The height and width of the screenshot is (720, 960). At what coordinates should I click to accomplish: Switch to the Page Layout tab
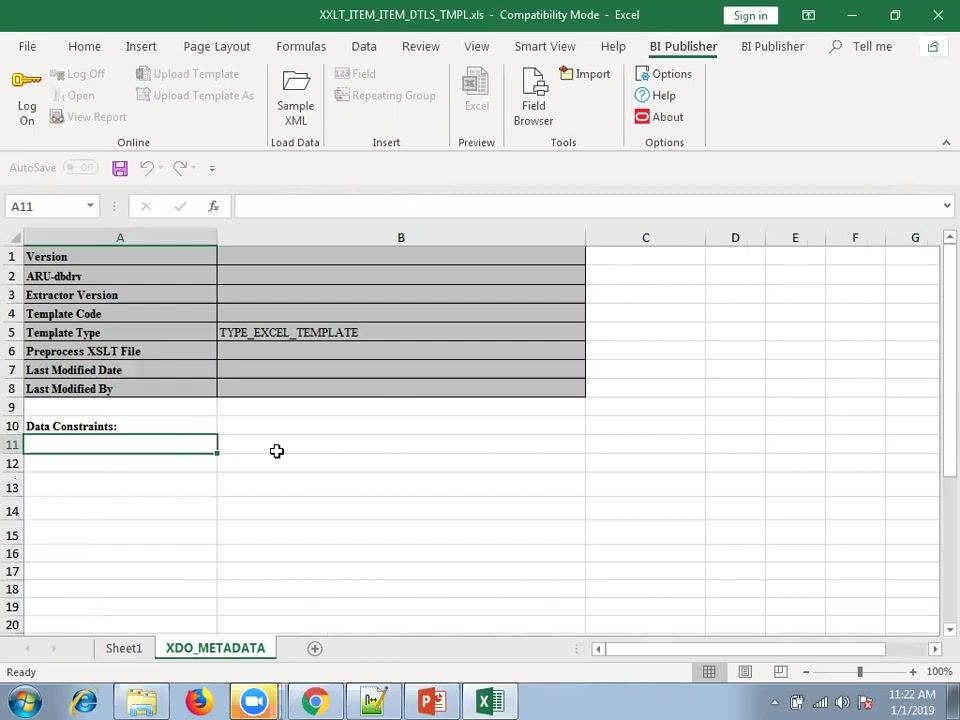(x=217, y=47)
